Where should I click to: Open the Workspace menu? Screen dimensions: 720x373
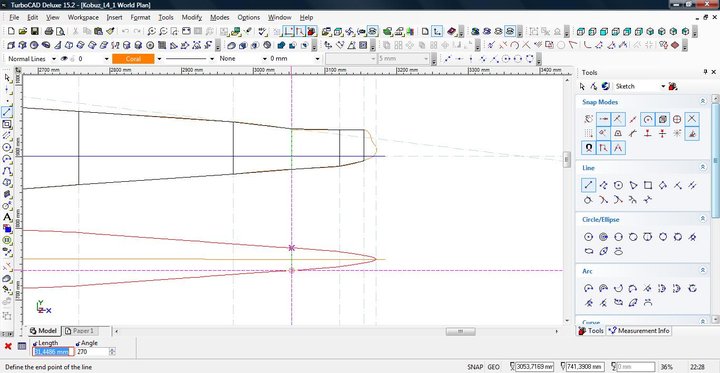[x=83, y=17]
